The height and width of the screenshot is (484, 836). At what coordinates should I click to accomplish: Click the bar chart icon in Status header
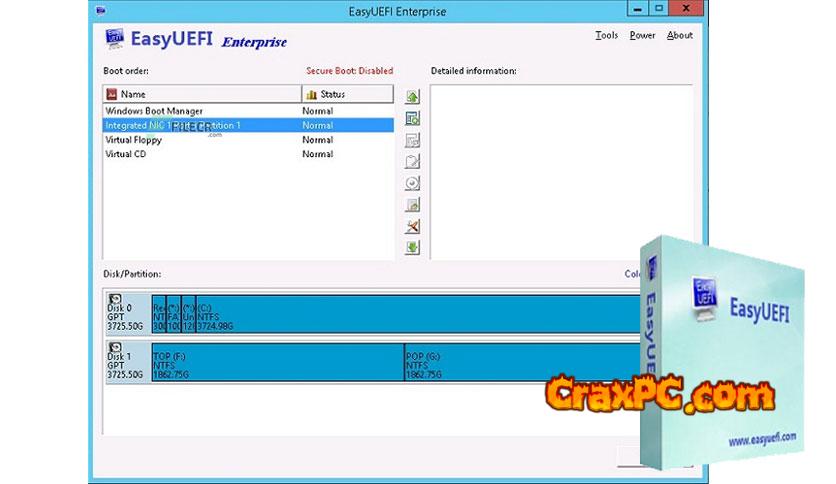click(x=311, y=94)
